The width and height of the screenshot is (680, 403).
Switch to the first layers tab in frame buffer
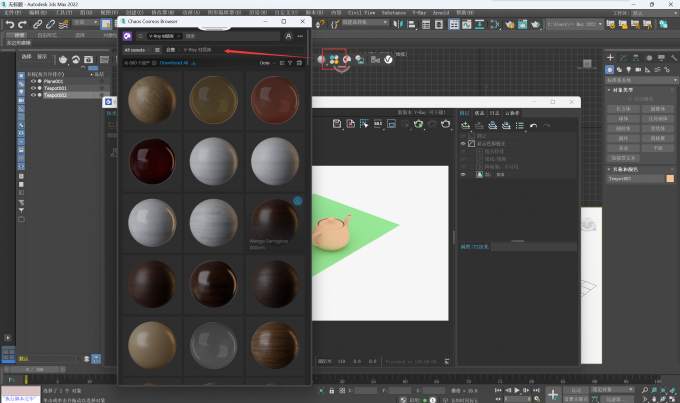tap(464, 113)
